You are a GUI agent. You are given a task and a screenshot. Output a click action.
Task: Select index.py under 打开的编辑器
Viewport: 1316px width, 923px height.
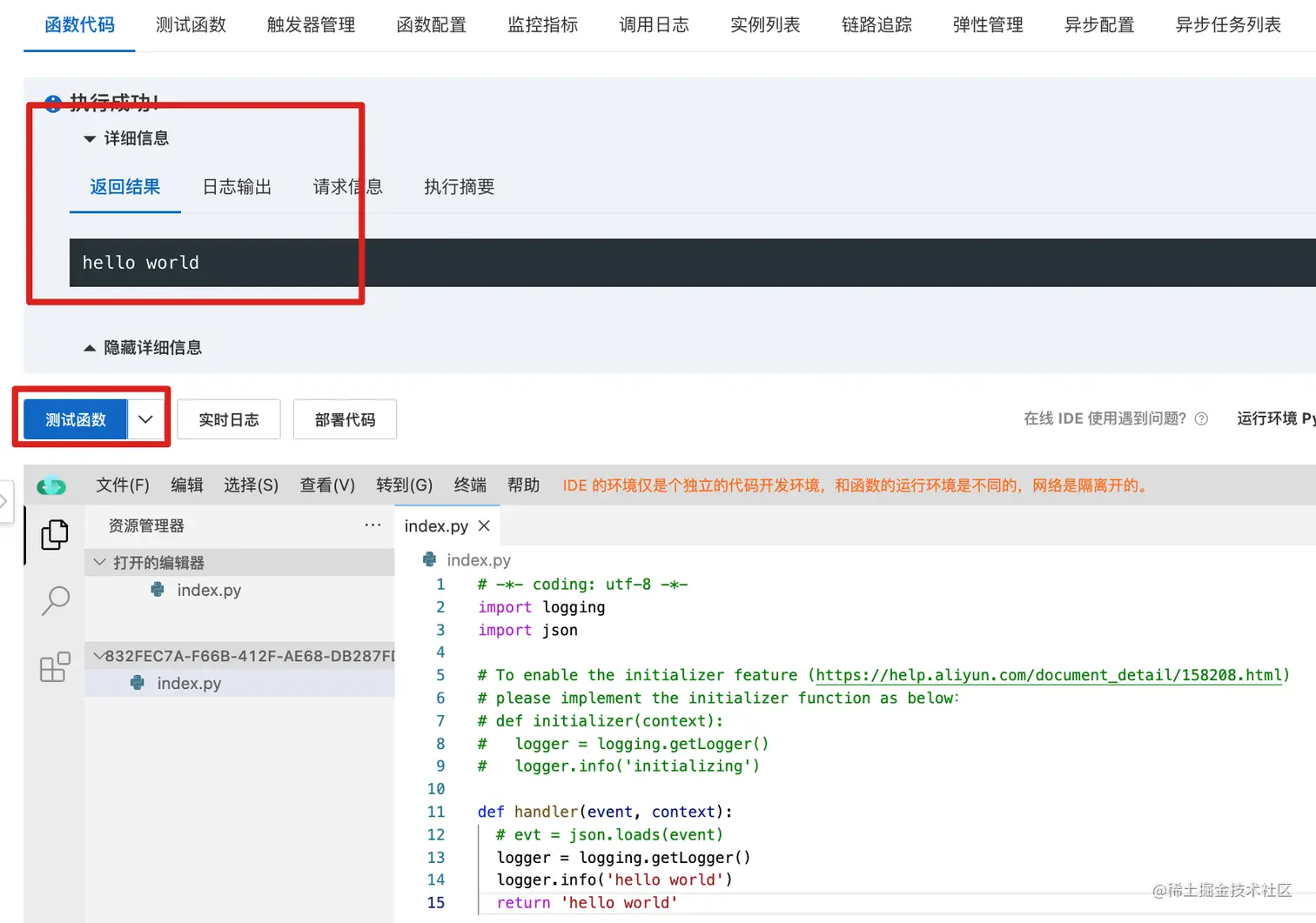pyautogui.click(x=239, y=590)
